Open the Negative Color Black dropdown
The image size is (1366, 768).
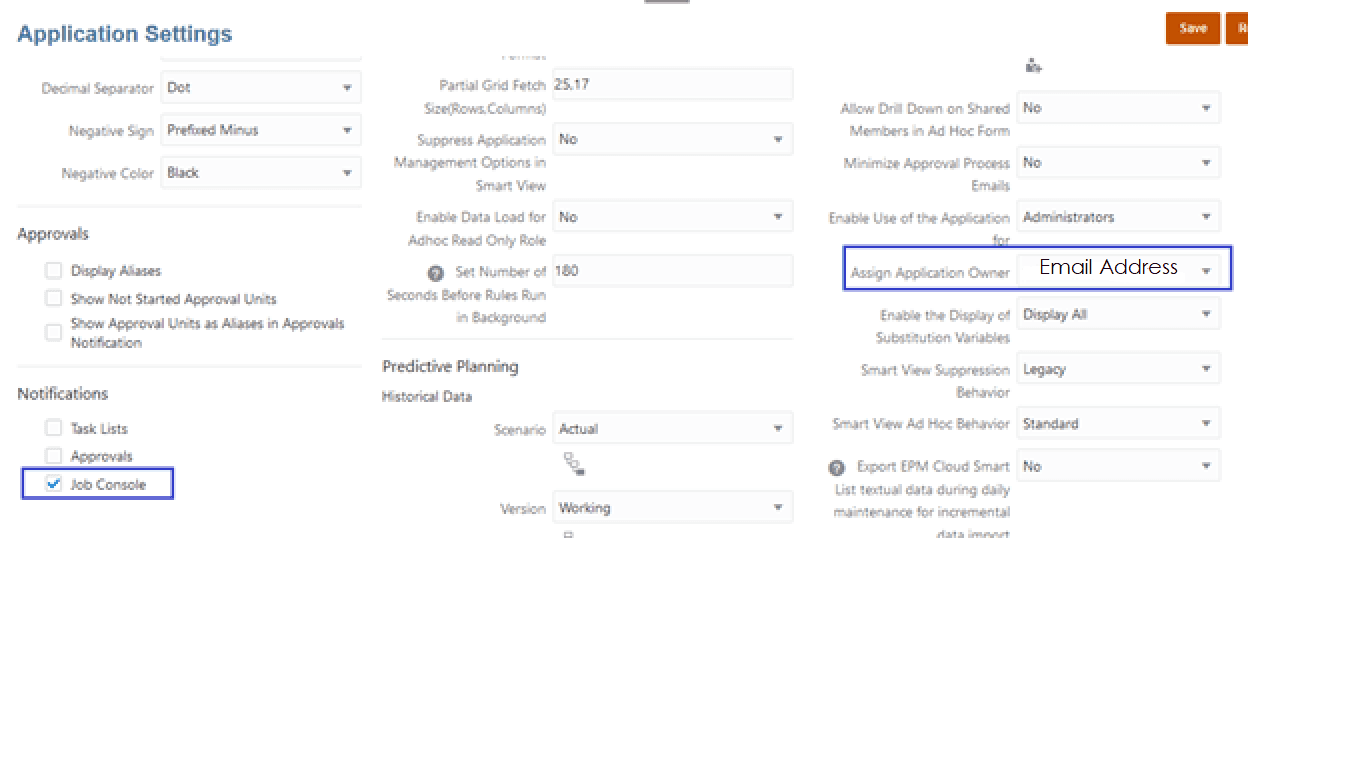click(346, 173)
